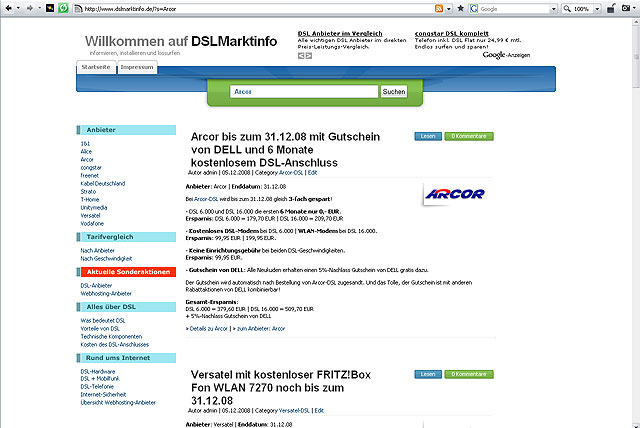This screenshot has width=640, height=428.
Task: Focus the Google search box
Action: click(514, 9)
